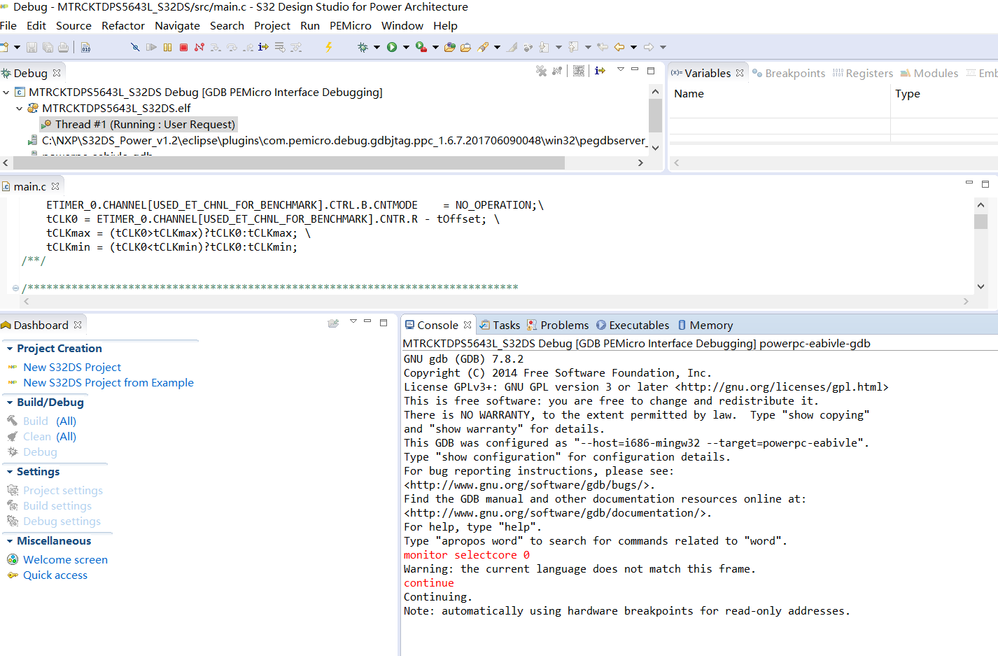The height and width of the screenshot is (656, 998).
Task: Select Thread #1 (Running : User Request)
Action: 138,125
